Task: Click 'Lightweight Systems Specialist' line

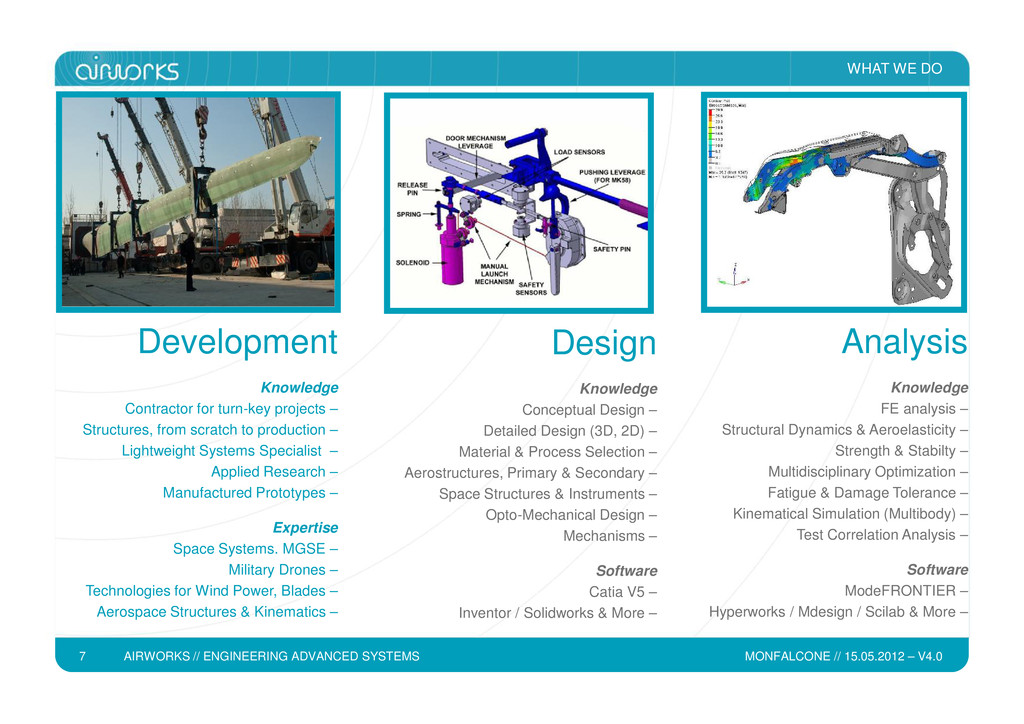Action: (x=229, y=451)
